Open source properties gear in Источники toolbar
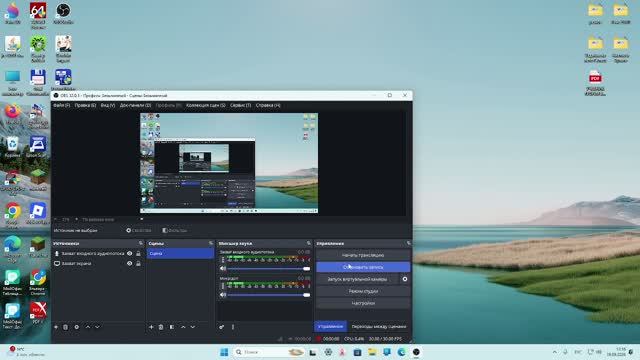640x360 pixels. [77, 327]
